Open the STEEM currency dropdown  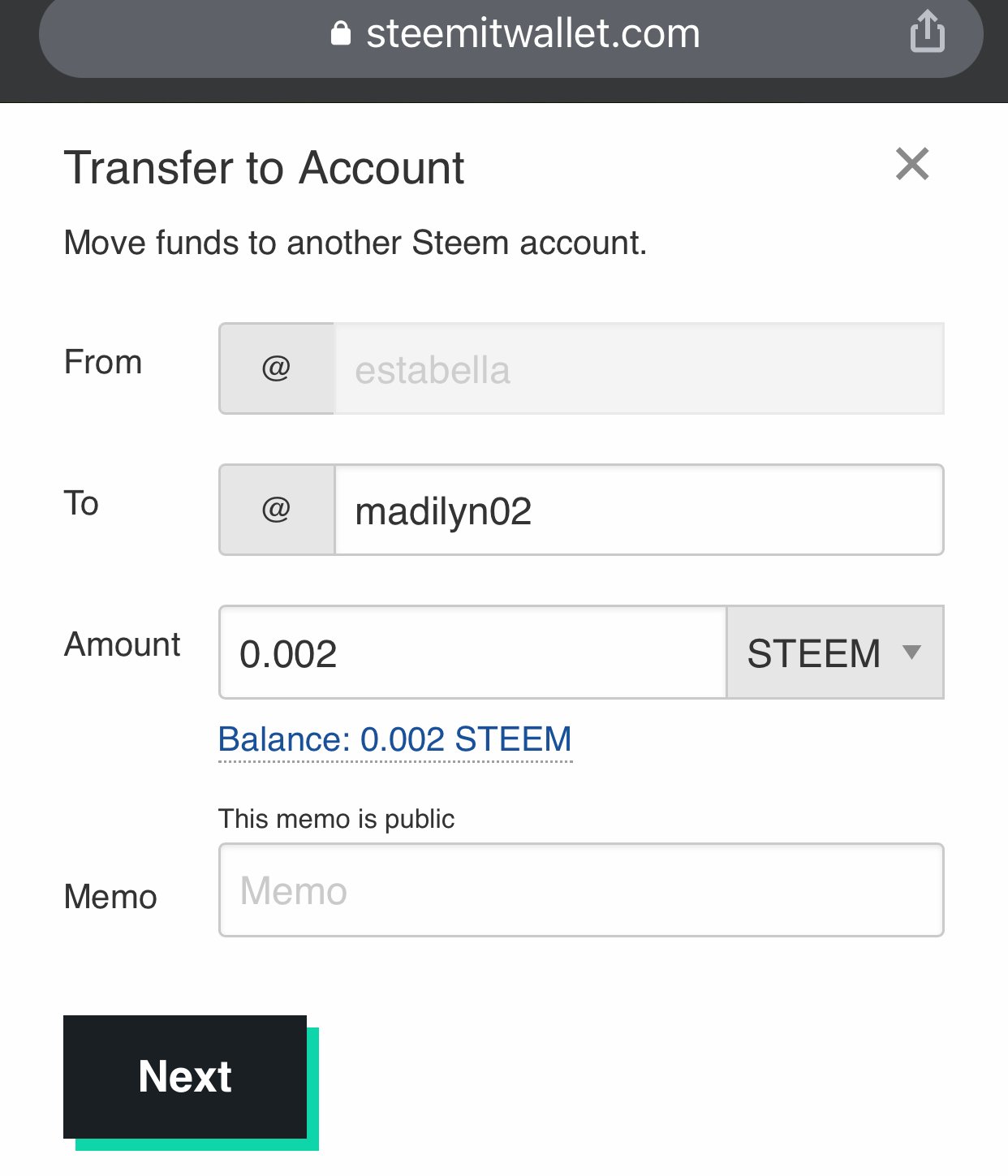coord(835,653)
